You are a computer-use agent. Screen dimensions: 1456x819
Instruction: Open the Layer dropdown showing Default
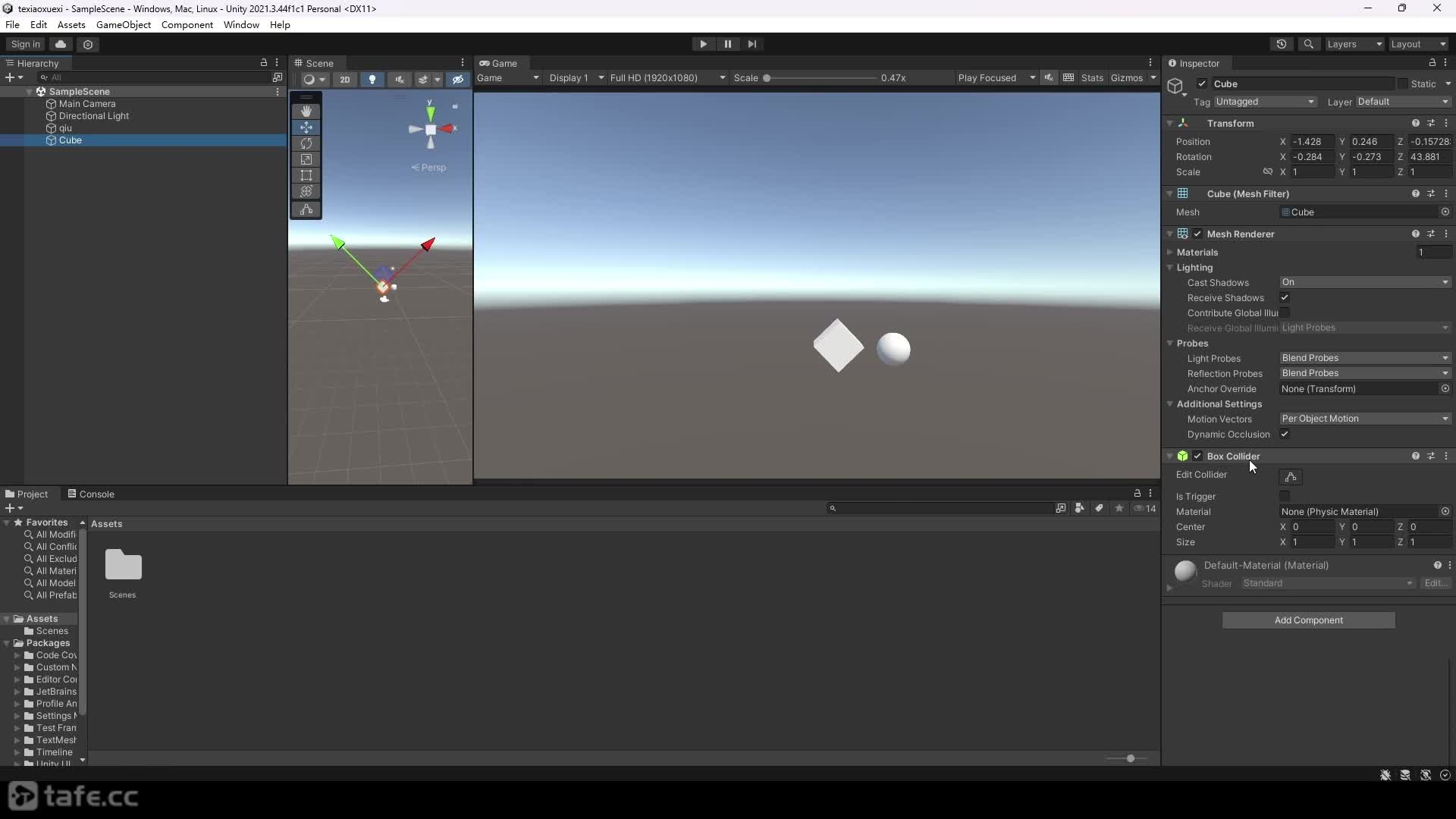tap(1403, 102)
